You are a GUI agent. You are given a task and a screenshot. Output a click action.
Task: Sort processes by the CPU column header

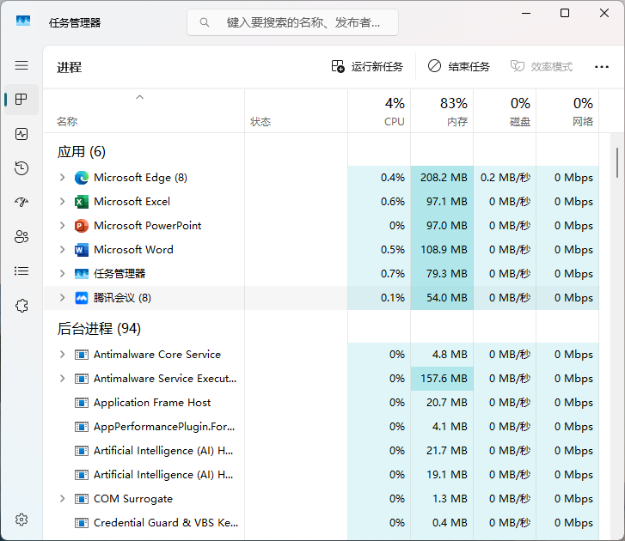pos(379,111)
